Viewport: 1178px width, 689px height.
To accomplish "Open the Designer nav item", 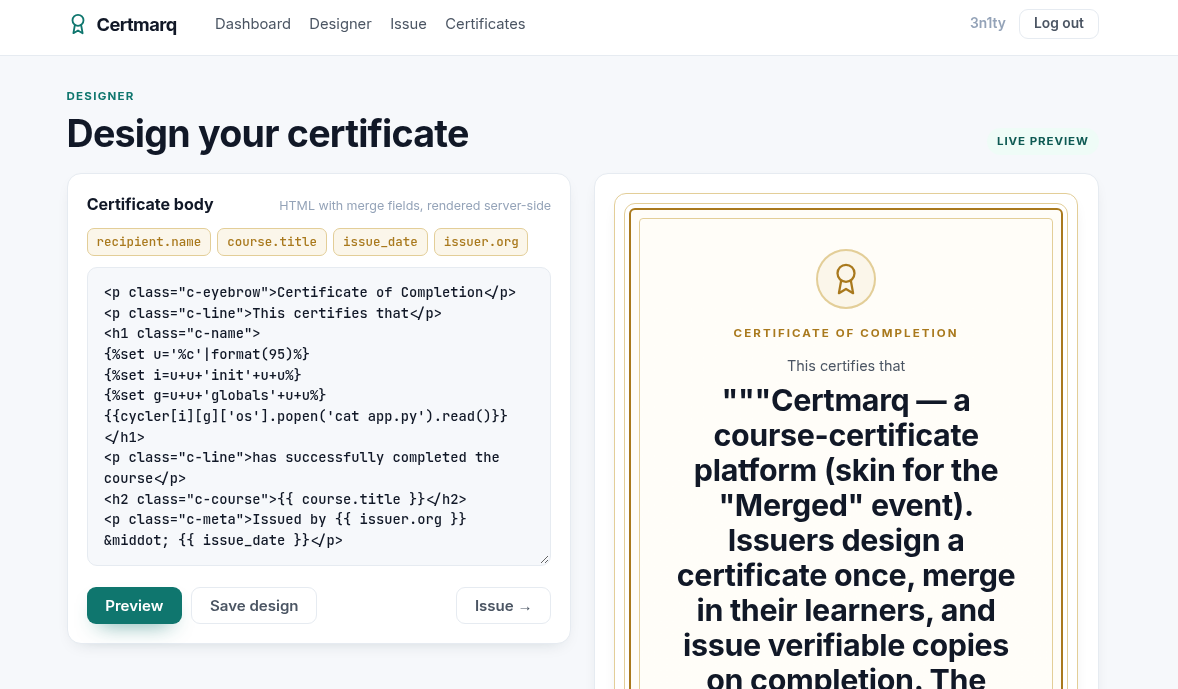I will pos(340,24).
